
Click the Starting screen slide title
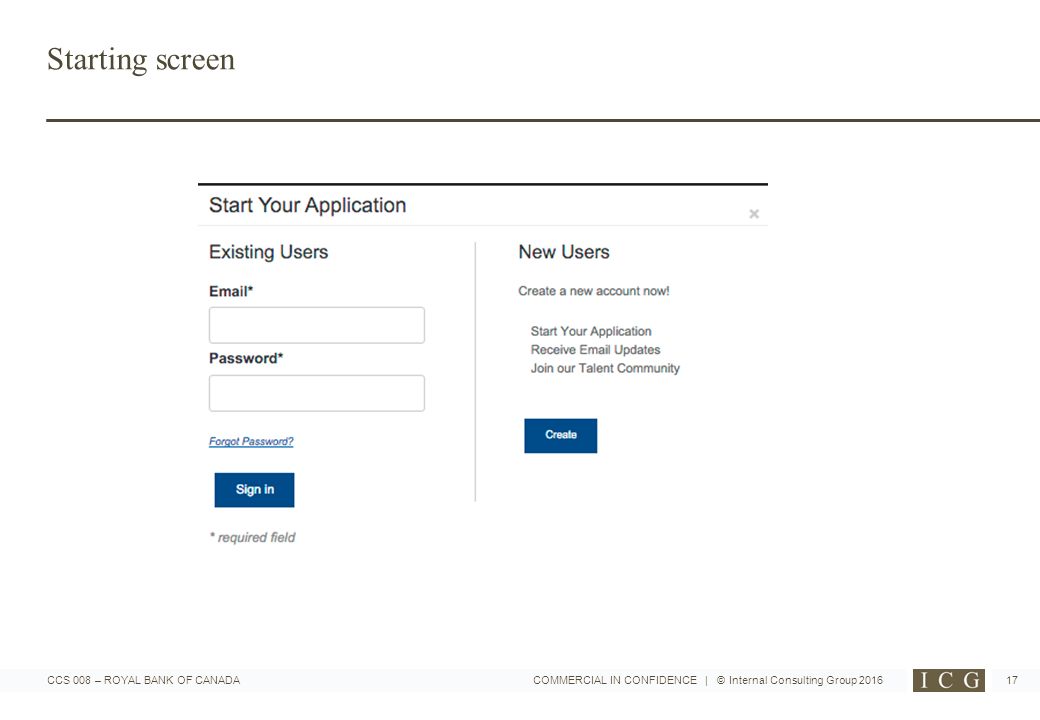point(141,60)
